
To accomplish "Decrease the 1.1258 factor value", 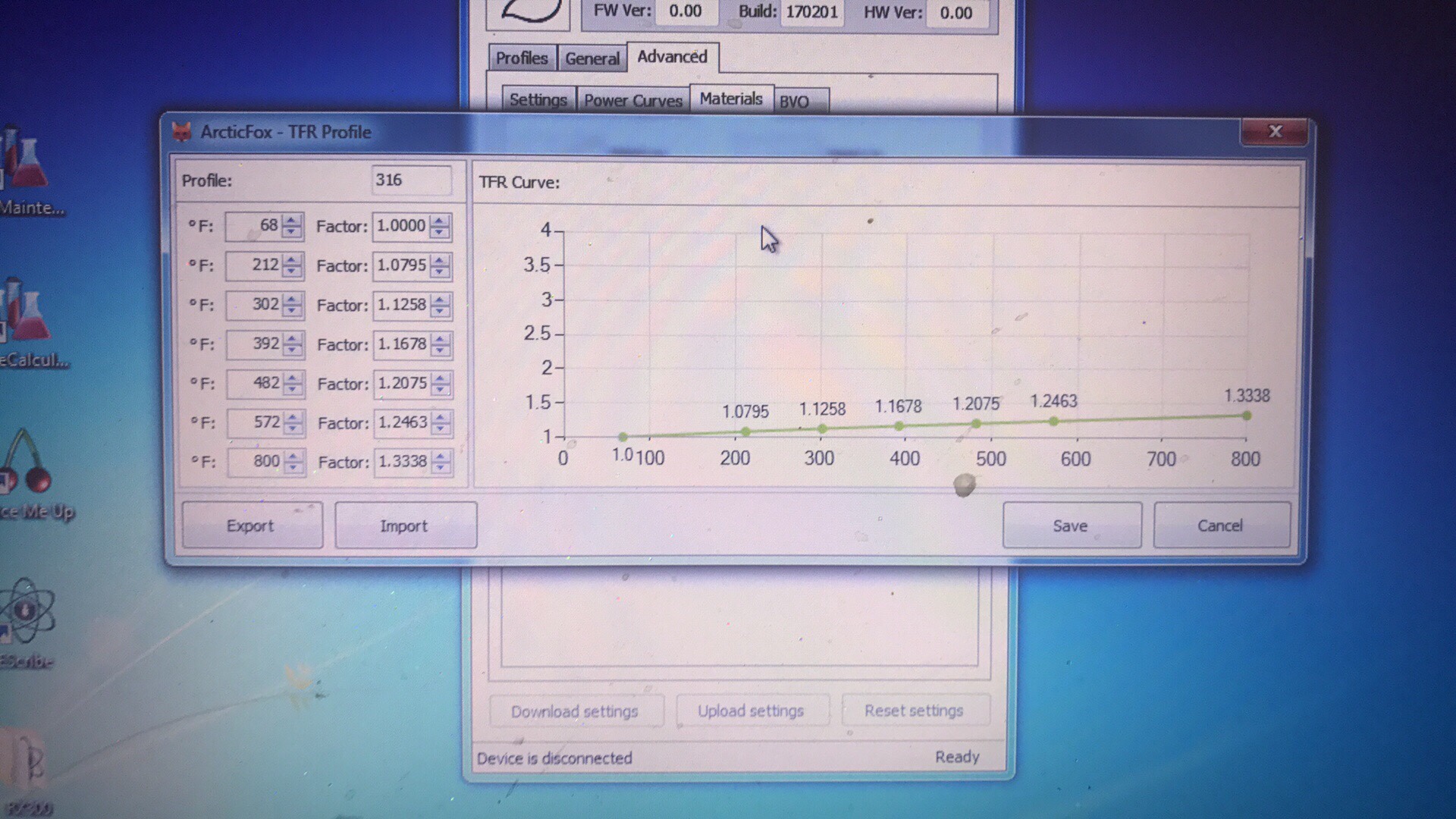I will pyautogui.click(x=440, y=311).
